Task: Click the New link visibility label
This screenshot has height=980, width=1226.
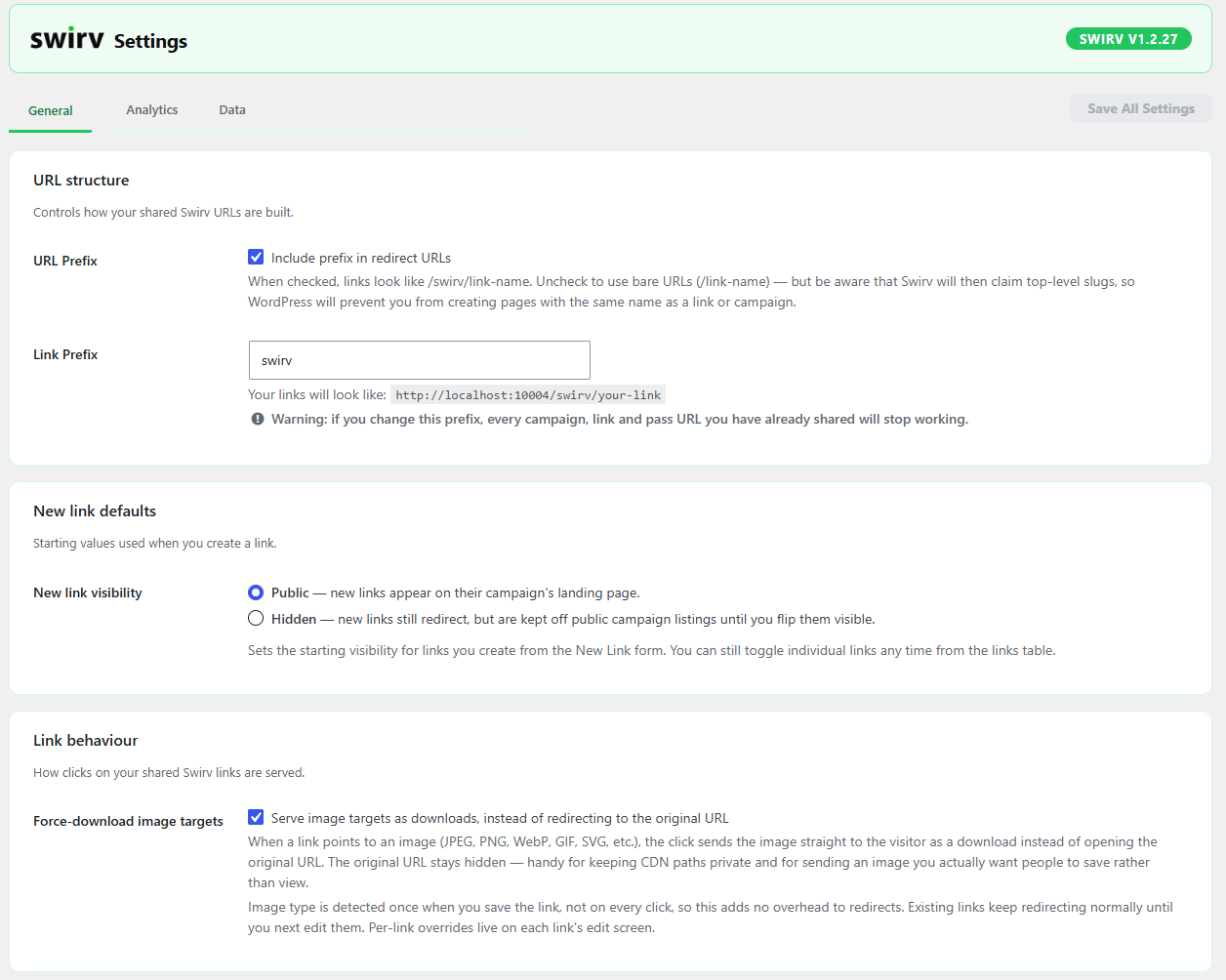Action: coord(88,592)
